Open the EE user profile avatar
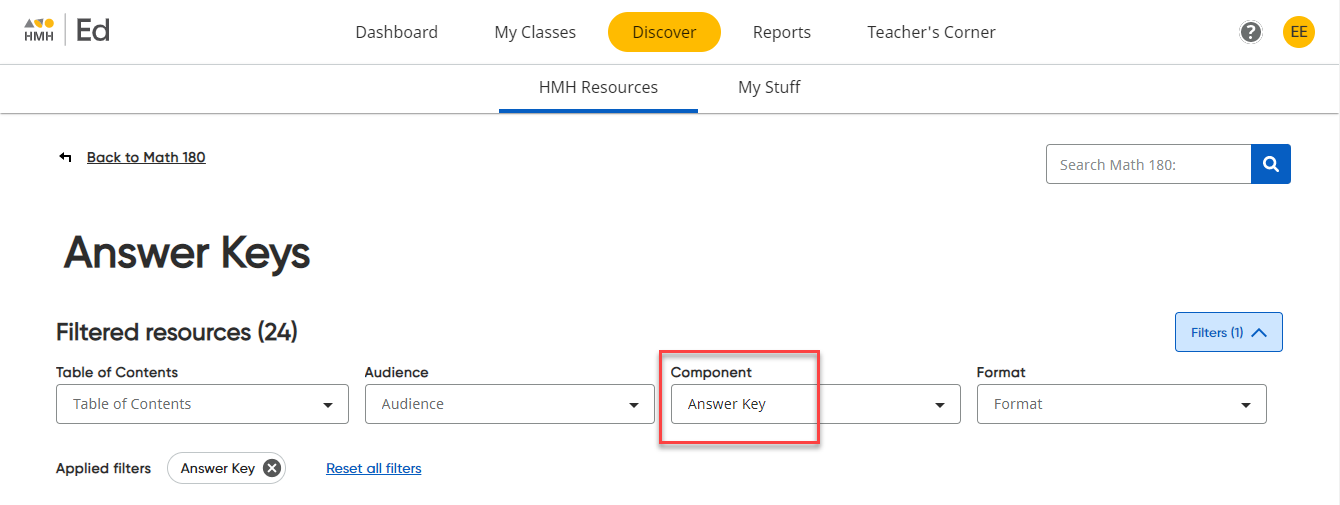The image size is (1340, 505). 1298,32
